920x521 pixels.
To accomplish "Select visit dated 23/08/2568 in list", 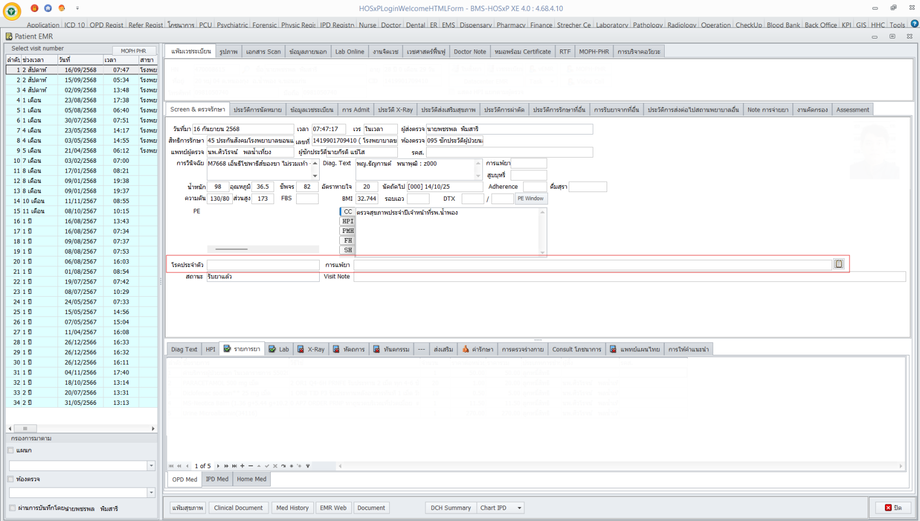I will tap(82, 100).
